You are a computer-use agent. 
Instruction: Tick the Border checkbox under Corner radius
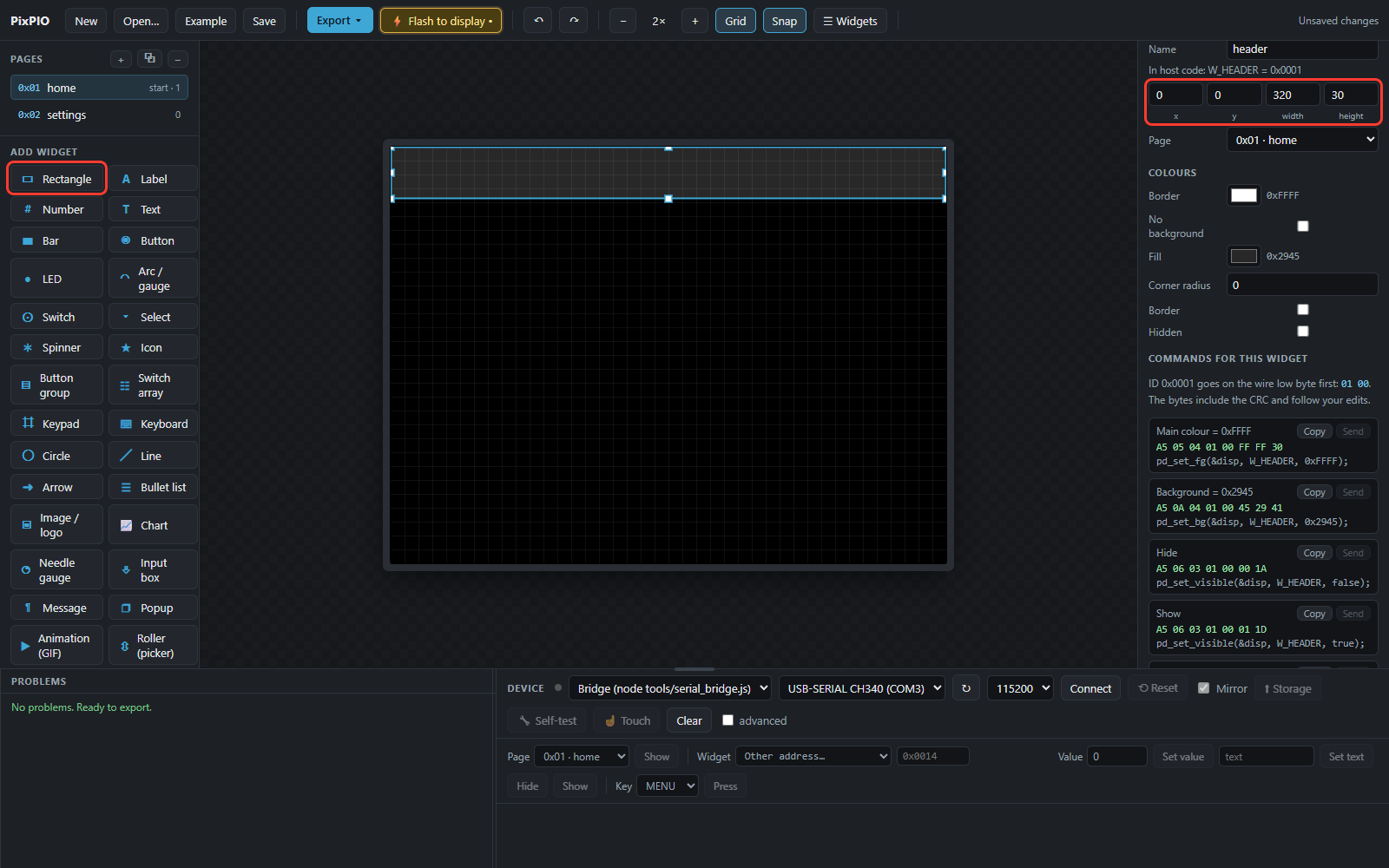click(1302, 309)
